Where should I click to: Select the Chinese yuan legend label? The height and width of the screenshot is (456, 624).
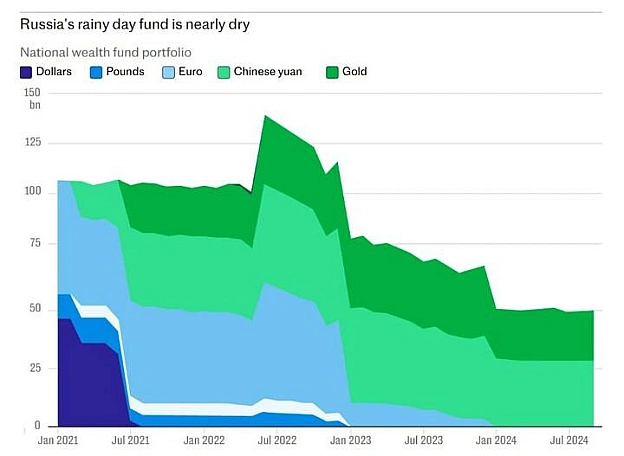pos(268,72)
